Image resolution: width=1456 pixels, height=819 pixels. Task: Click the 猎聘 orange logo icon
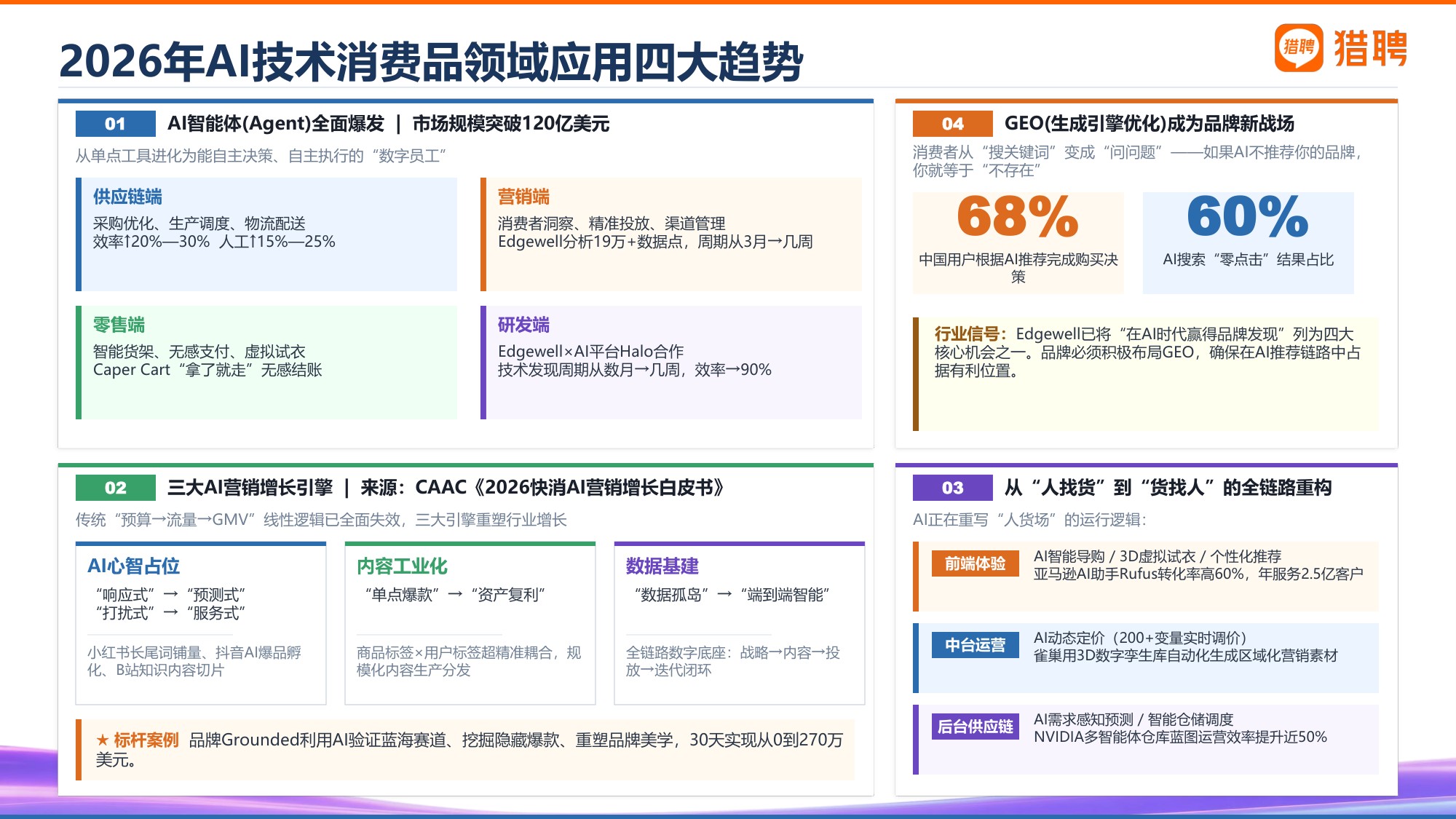[1299, 47]
